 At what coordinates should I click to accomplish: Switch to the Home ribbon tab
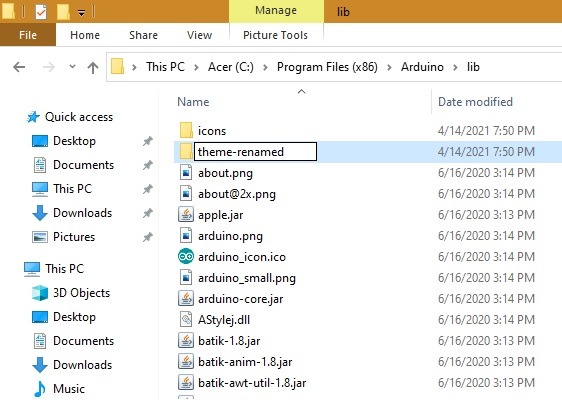(85, 35)
